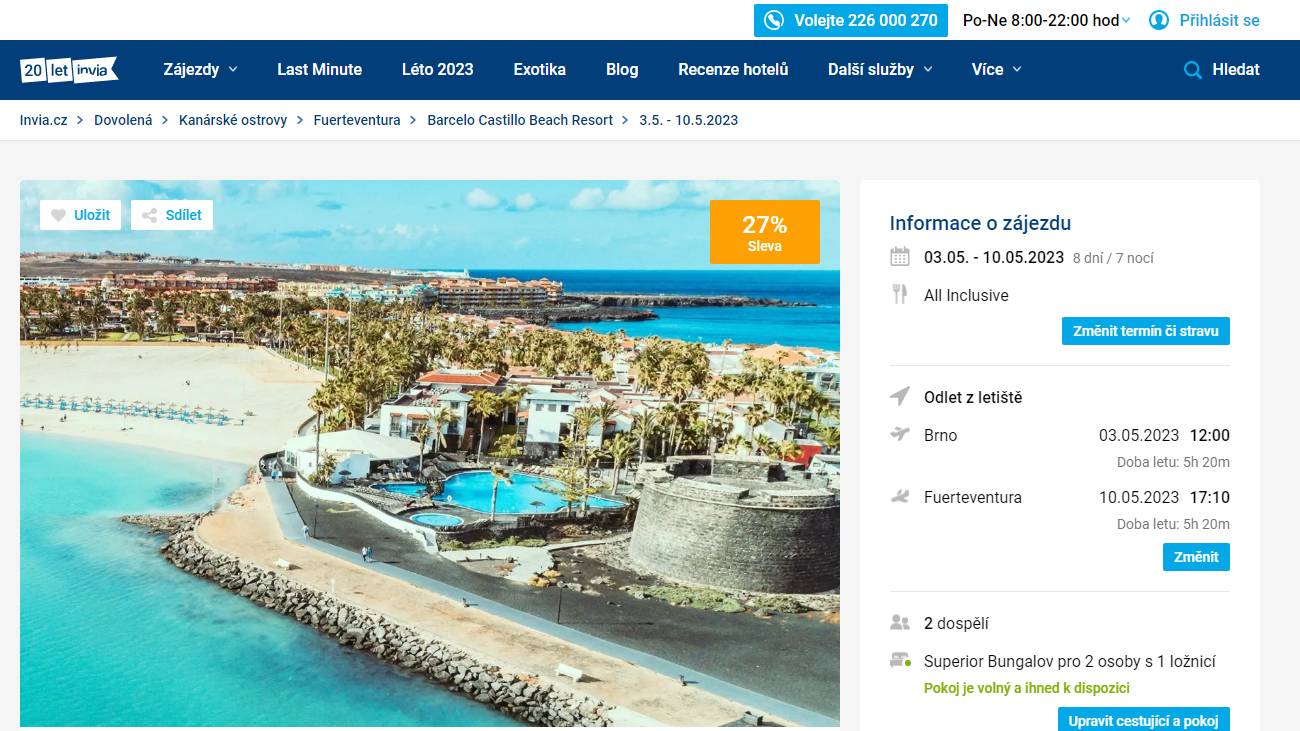Image resolution: width=1300 pixels, height=731 pixels.
Task: Go to the Exotika section
Action: (540, 70)
